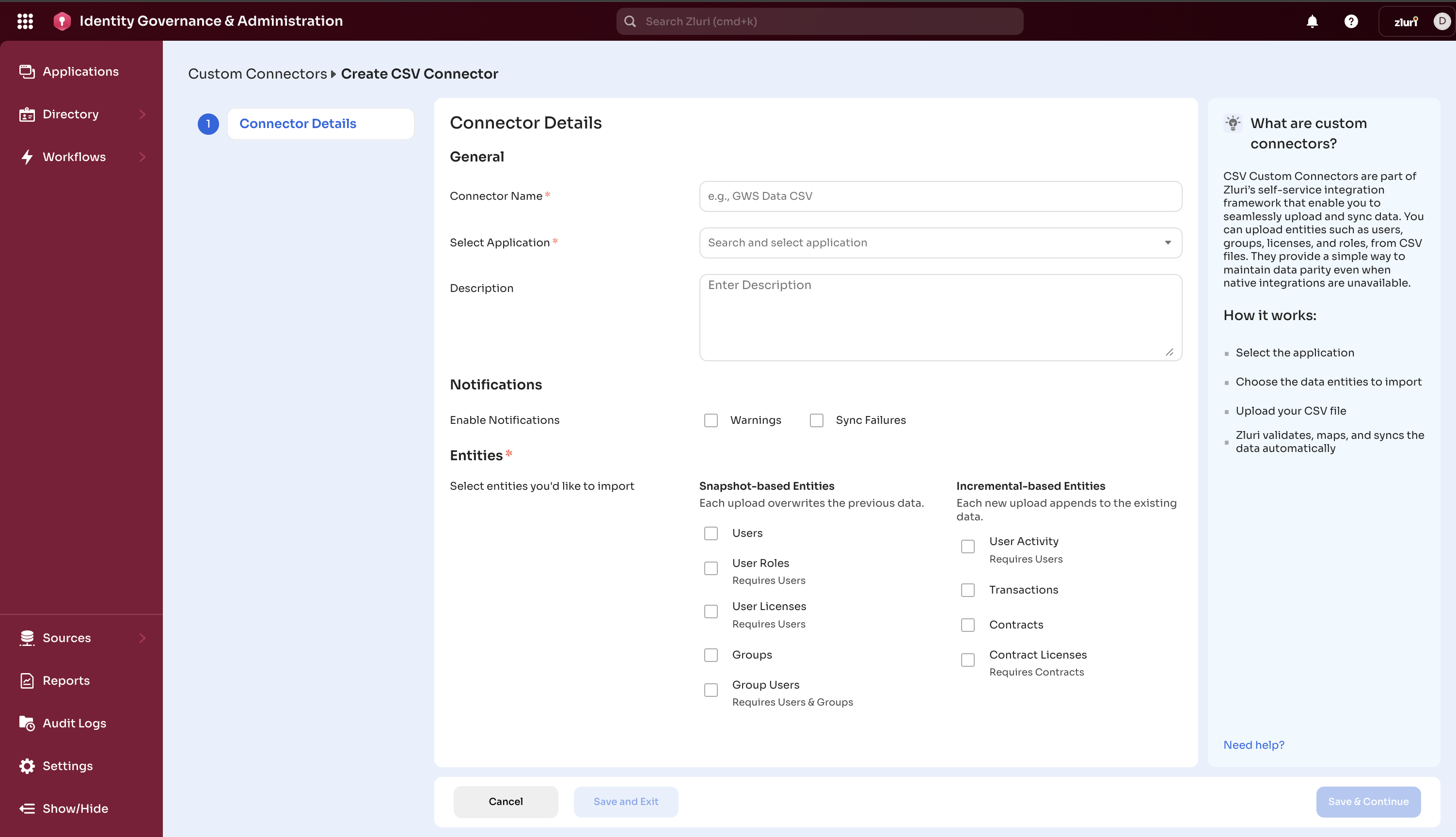Open the app launcher grid icon
Image resolution: width=1456 pixels, height=837 pixels.
(x=25, y=21)
